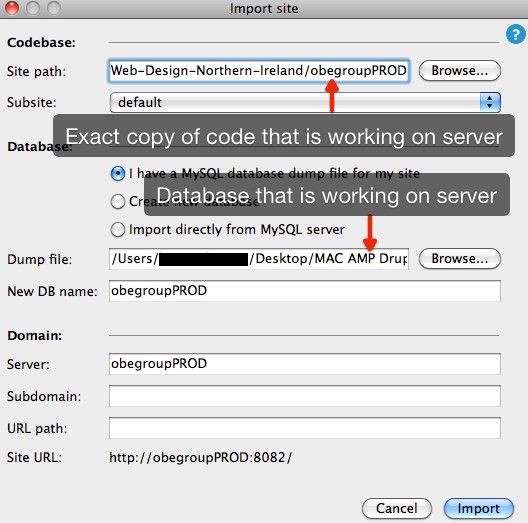
Task: Cancel the Import site dialog
Action: [397, 509]
